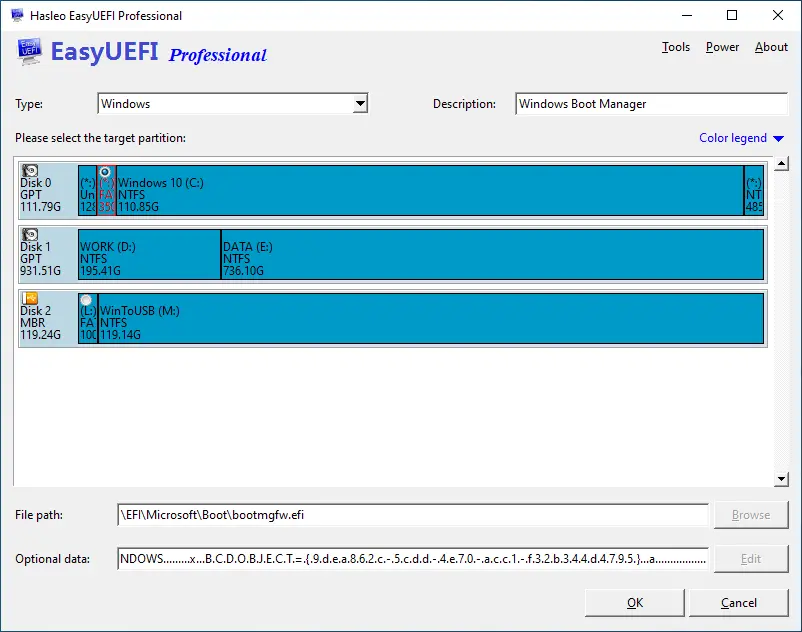The width and height of the screenshot is (802, 632).
Task: Open the About menu
Action: [x=771, y=47]
